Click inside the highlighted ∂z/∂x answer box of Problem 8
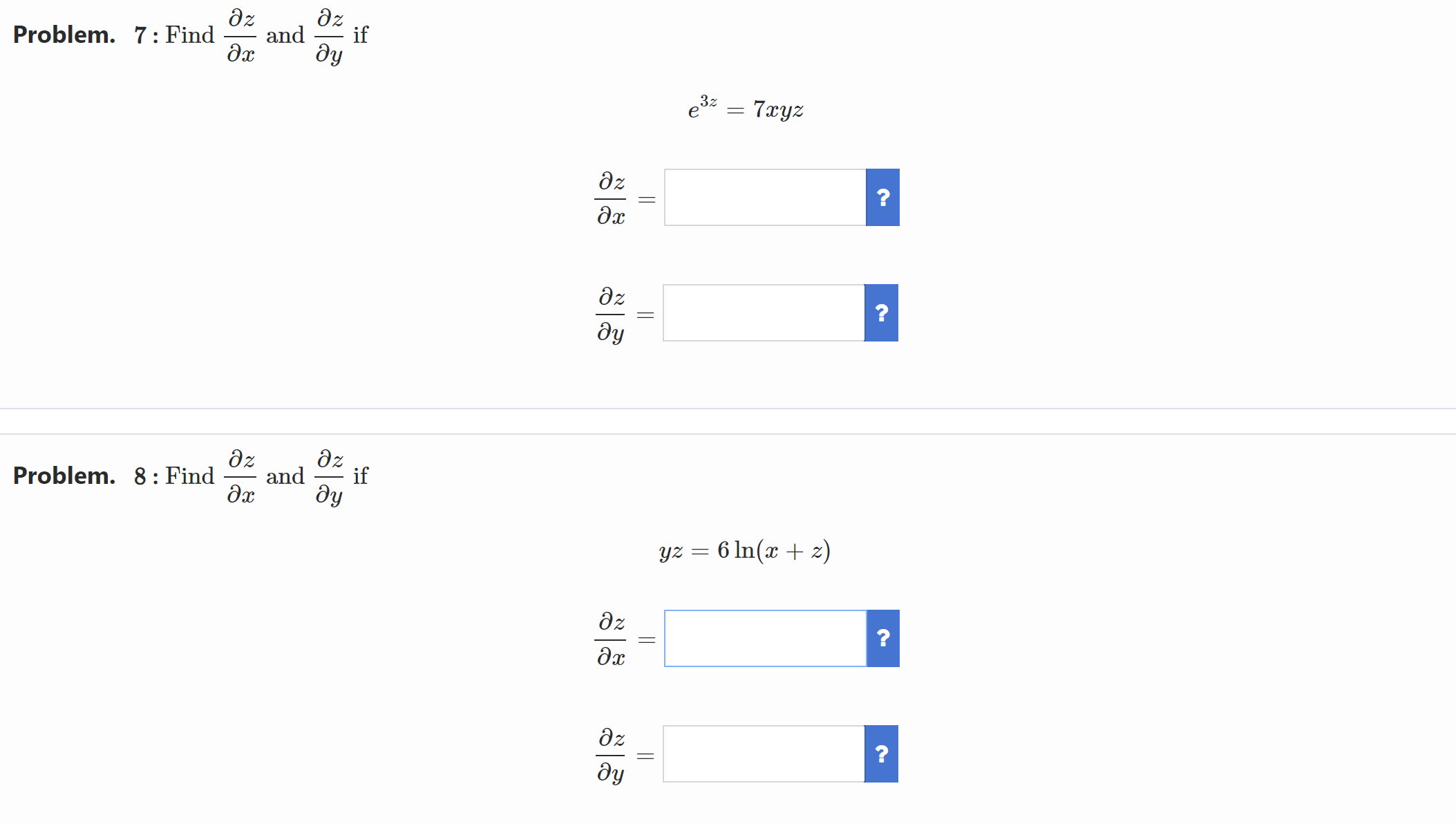Image resolution: width=1456 pixels, height=824 pixels. pos(764,637)
